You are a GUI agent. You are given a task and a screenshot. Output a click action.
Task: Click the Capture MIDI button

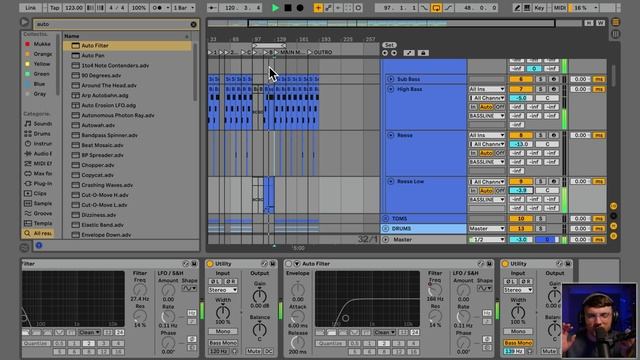pos(348,8)
